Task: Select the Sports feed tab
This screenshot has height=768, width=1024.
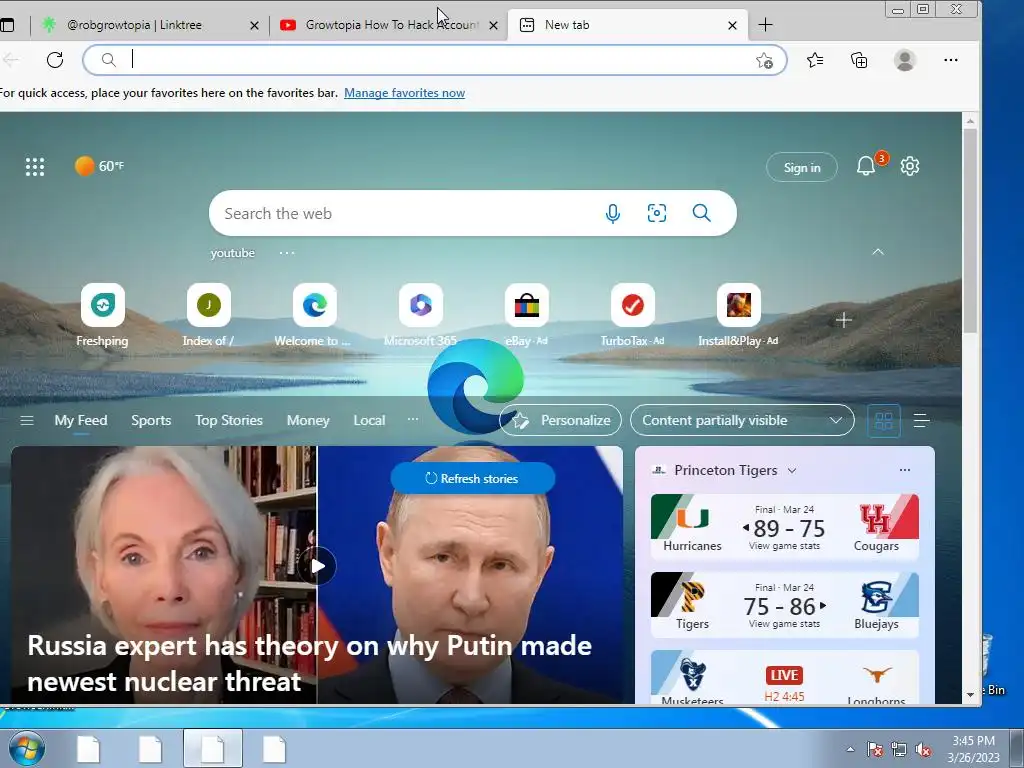Action: [151, 421]
